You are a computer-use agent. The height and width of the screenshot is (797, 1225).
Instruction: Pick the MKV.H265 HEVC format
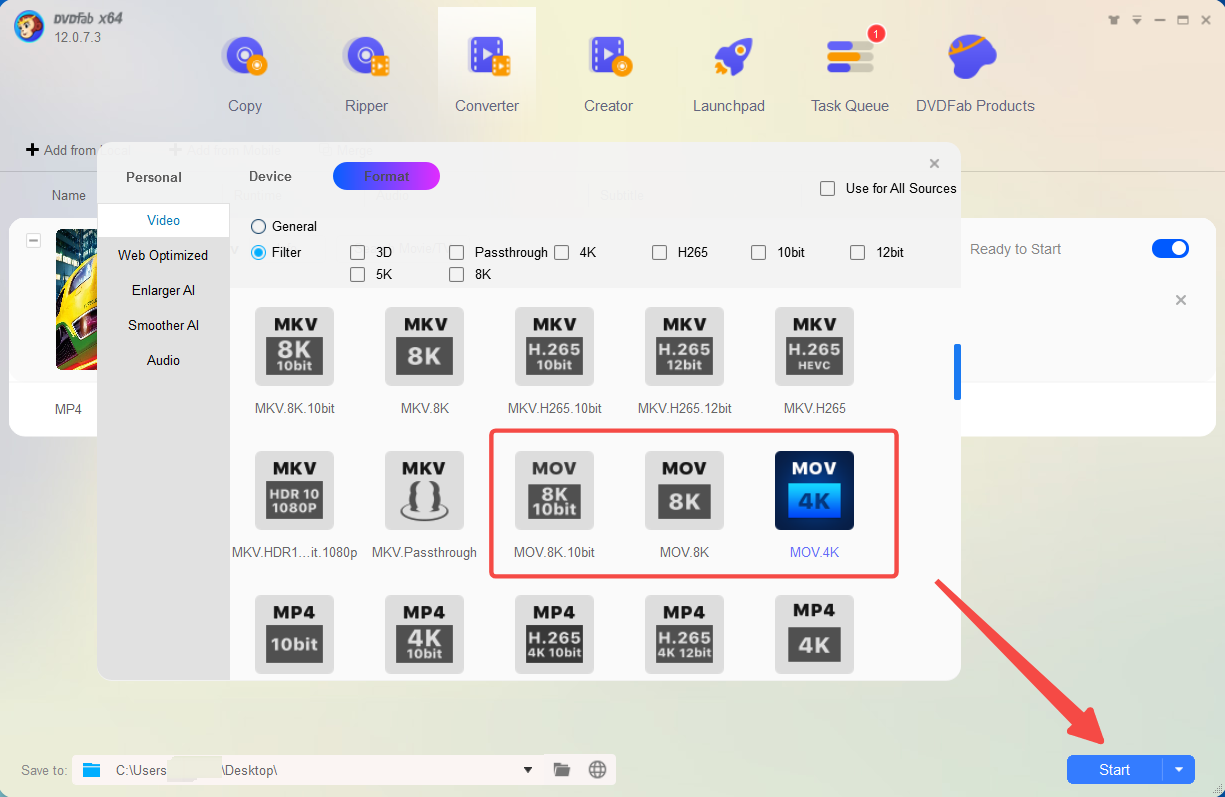pos(814,346)
